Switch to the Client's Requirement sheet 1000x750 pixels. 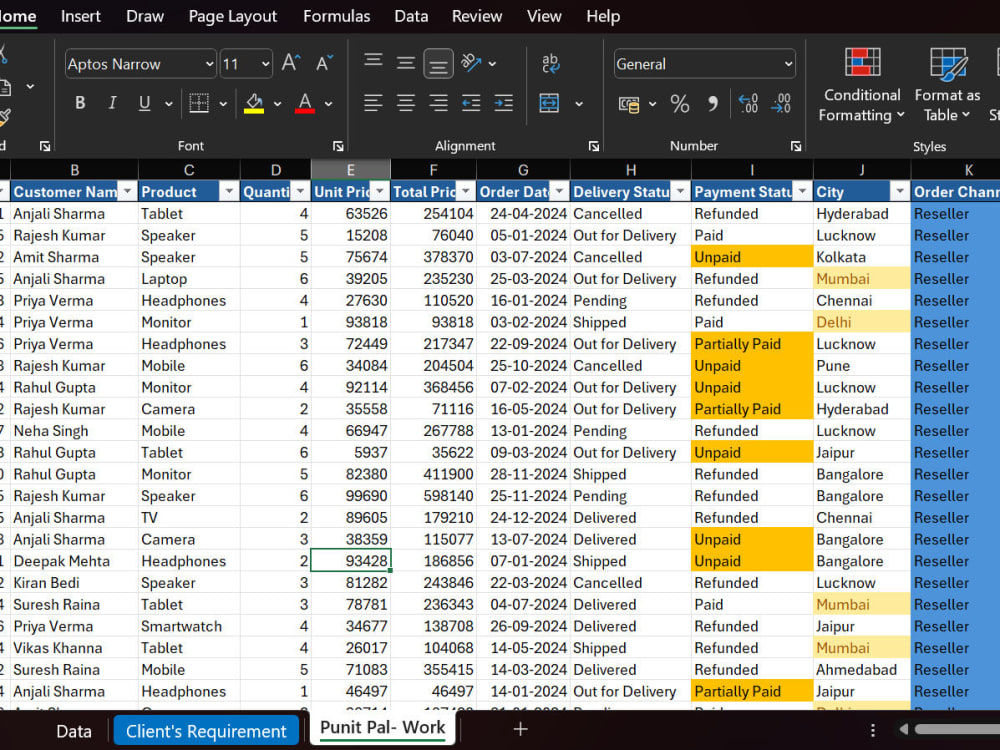pos(206,731)
